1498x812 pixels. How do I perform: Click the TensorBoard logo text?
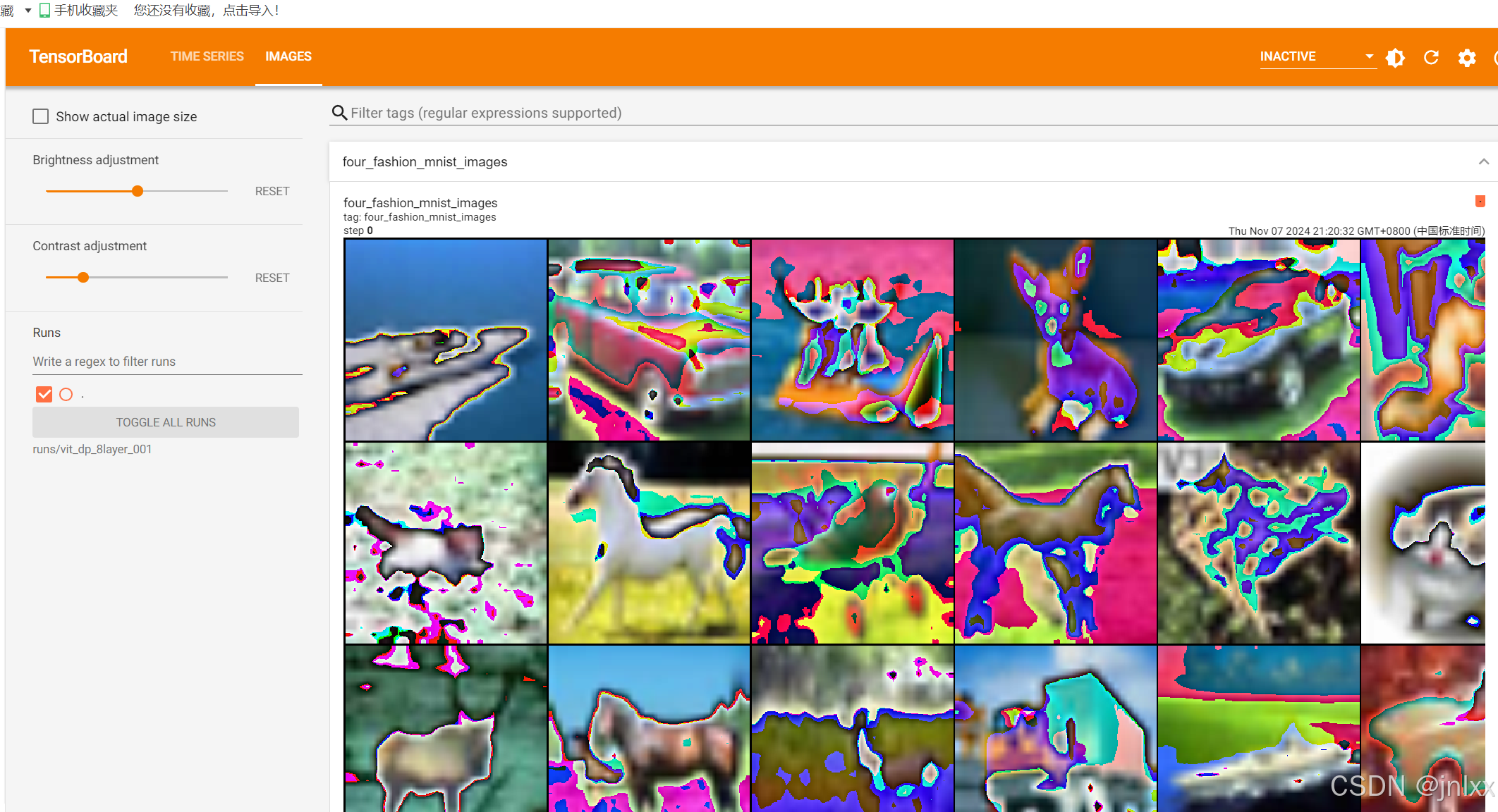pos(78,56)
